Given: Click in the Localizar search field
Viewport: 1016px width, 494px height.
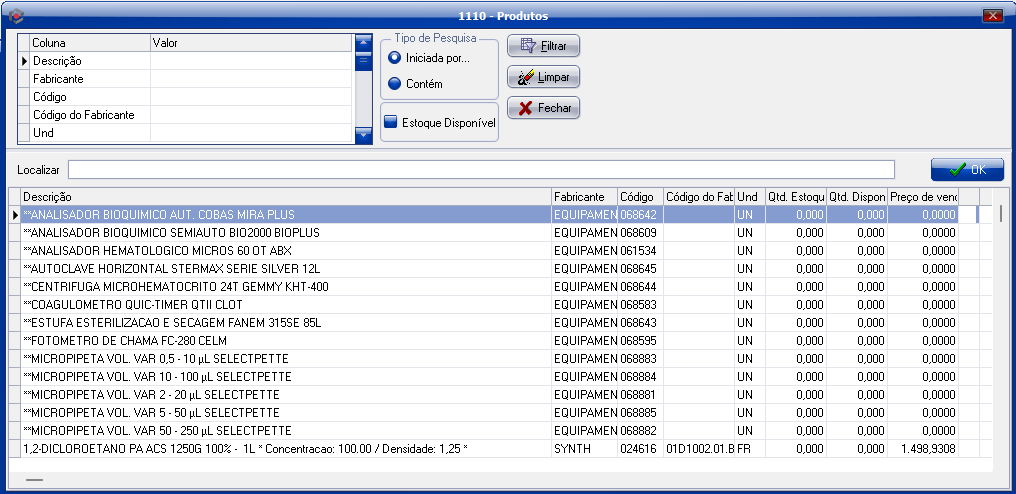Looking at the screenshot, I should [480, 169].
